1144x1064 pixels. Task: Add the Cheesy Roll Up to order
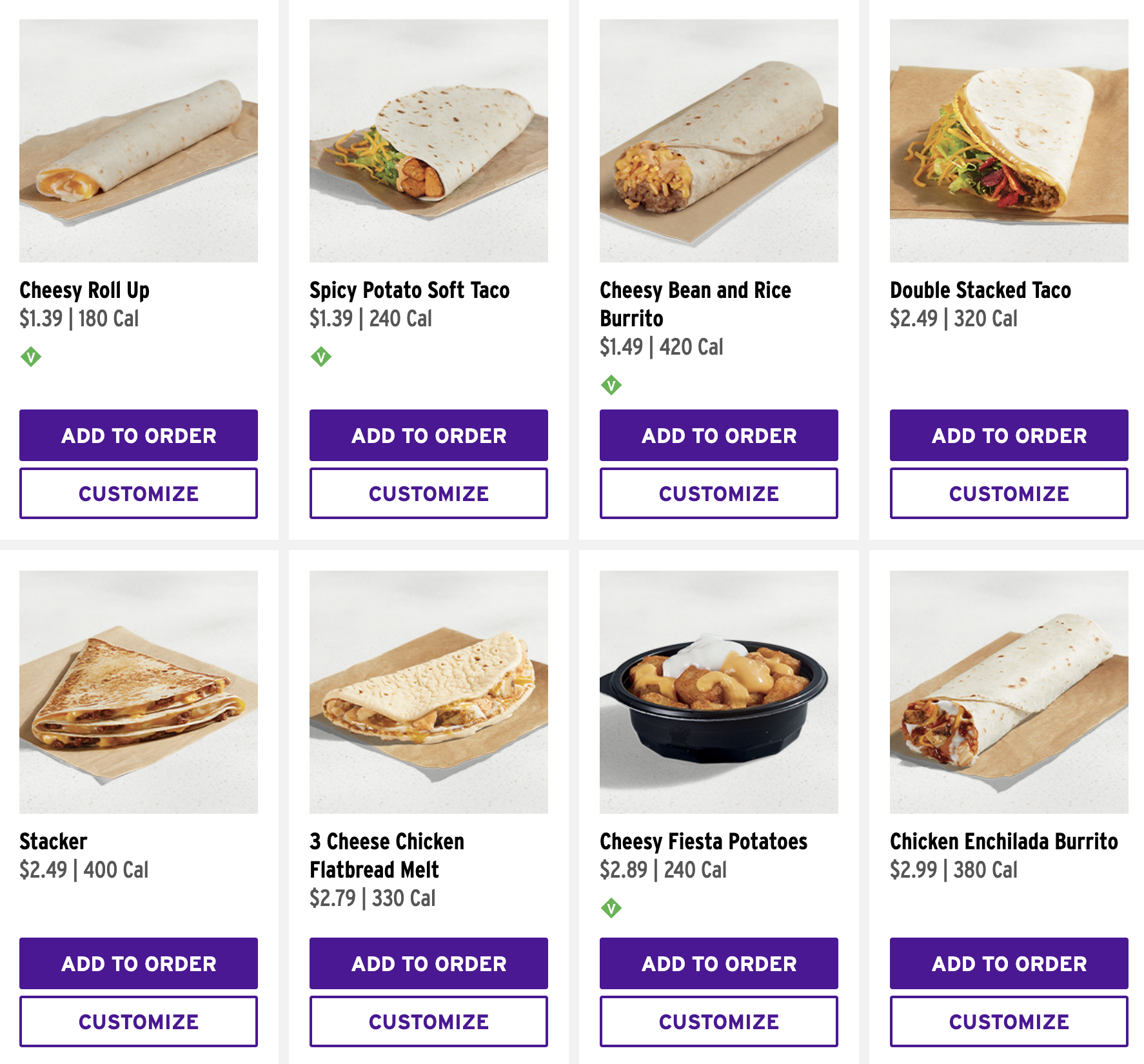pos(138,435)
